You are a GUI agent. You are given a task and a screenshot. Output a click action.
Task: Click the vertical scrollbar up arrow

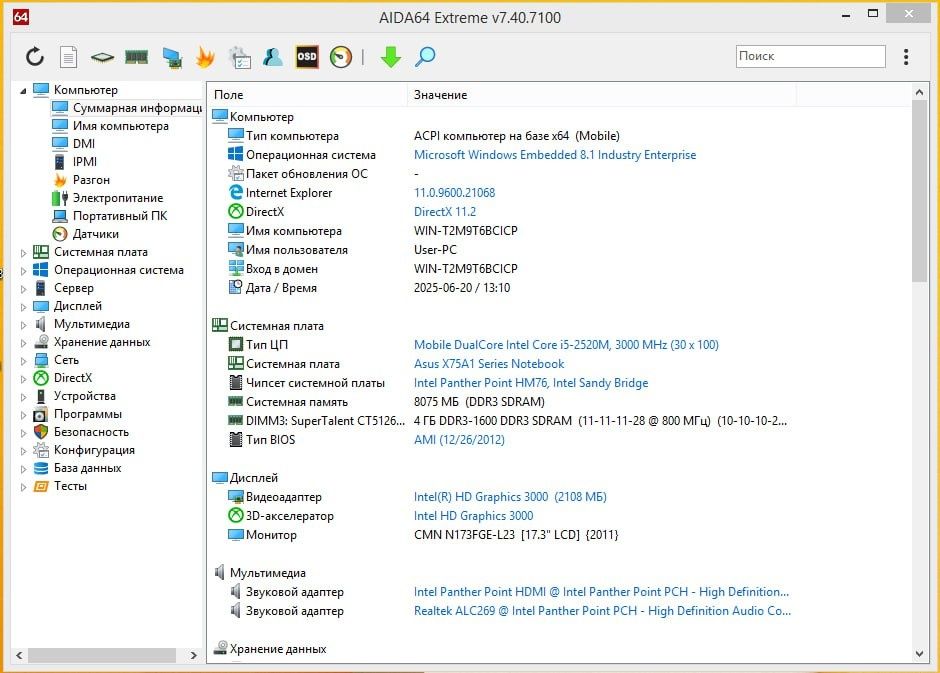(919, 92)
